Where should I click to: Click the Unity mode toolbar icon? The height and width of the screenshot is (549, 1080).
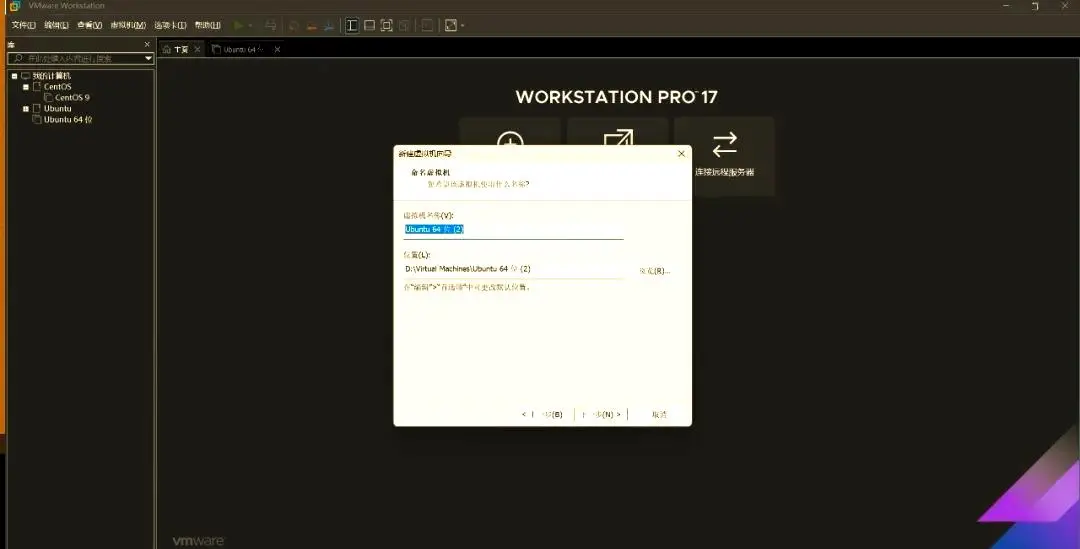(x=404, y=25)
